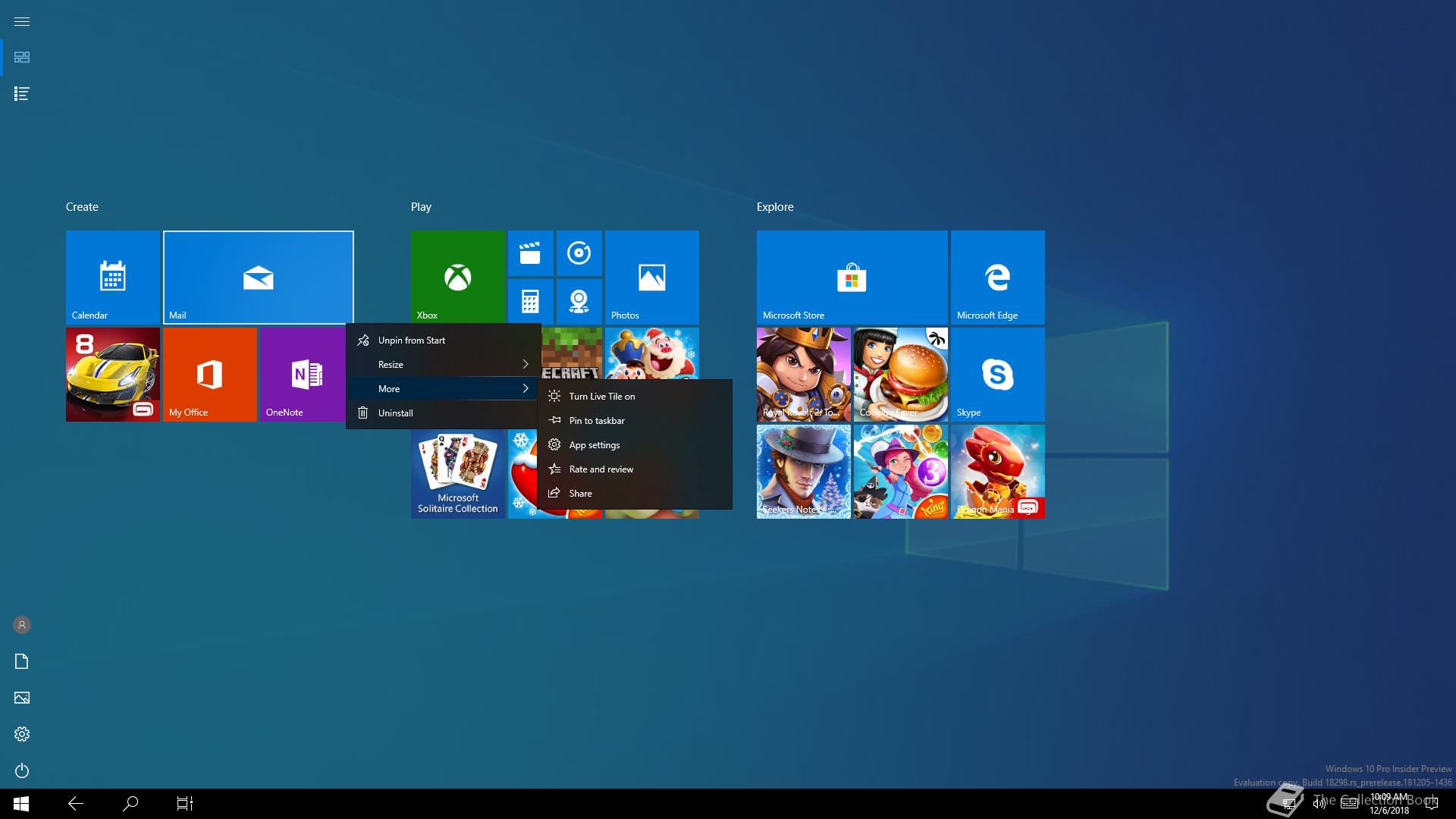Open the Power options button
The image size is (1456, 819).
22,770
